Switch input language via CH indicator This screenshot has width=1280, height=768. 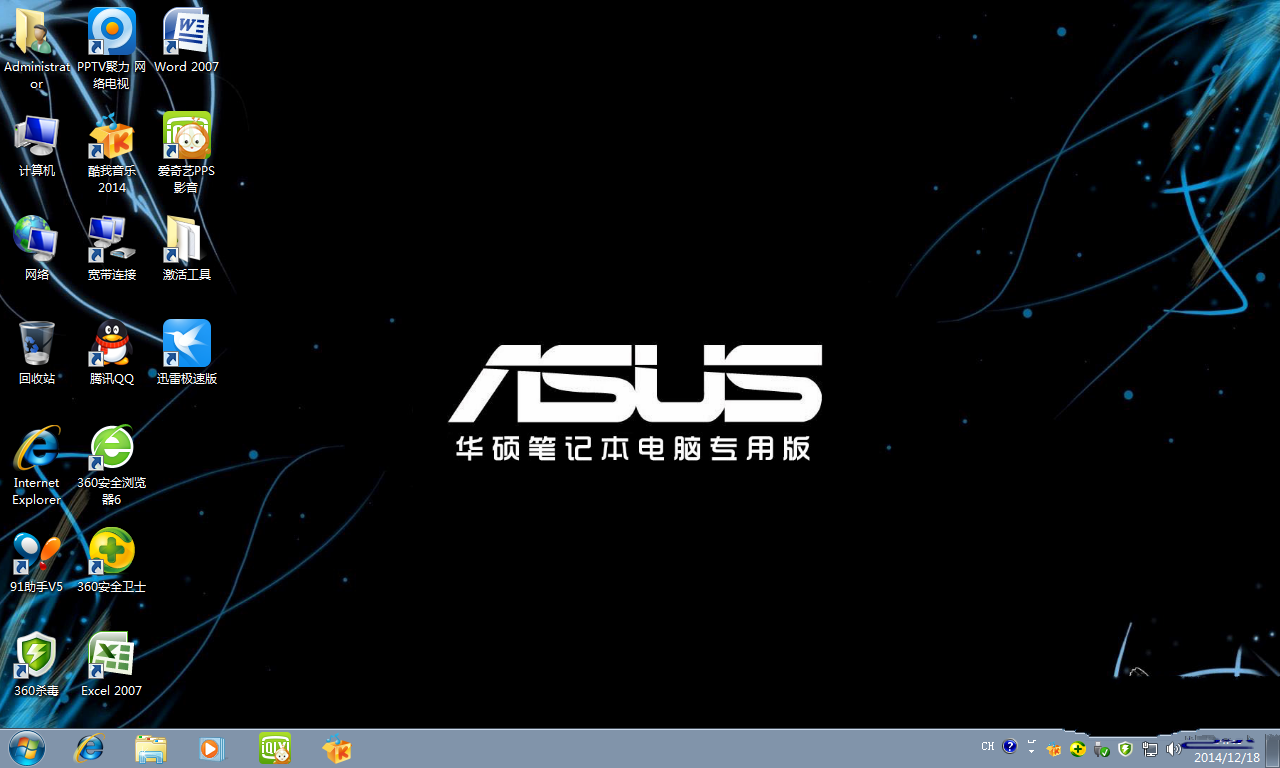tap(988, 747)
